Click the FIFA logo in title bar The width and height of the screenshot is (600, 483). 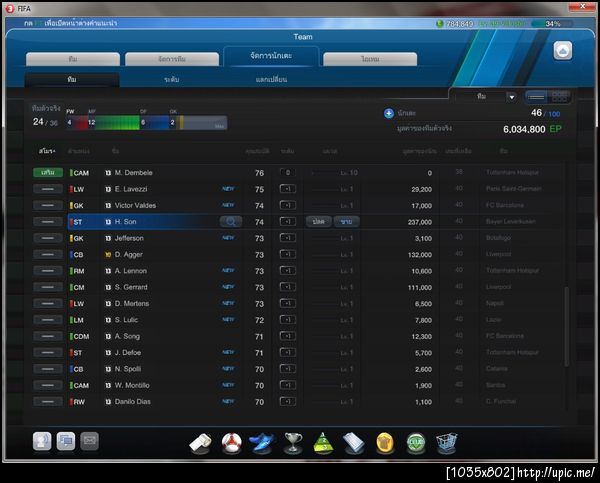(x=10, y=8)
